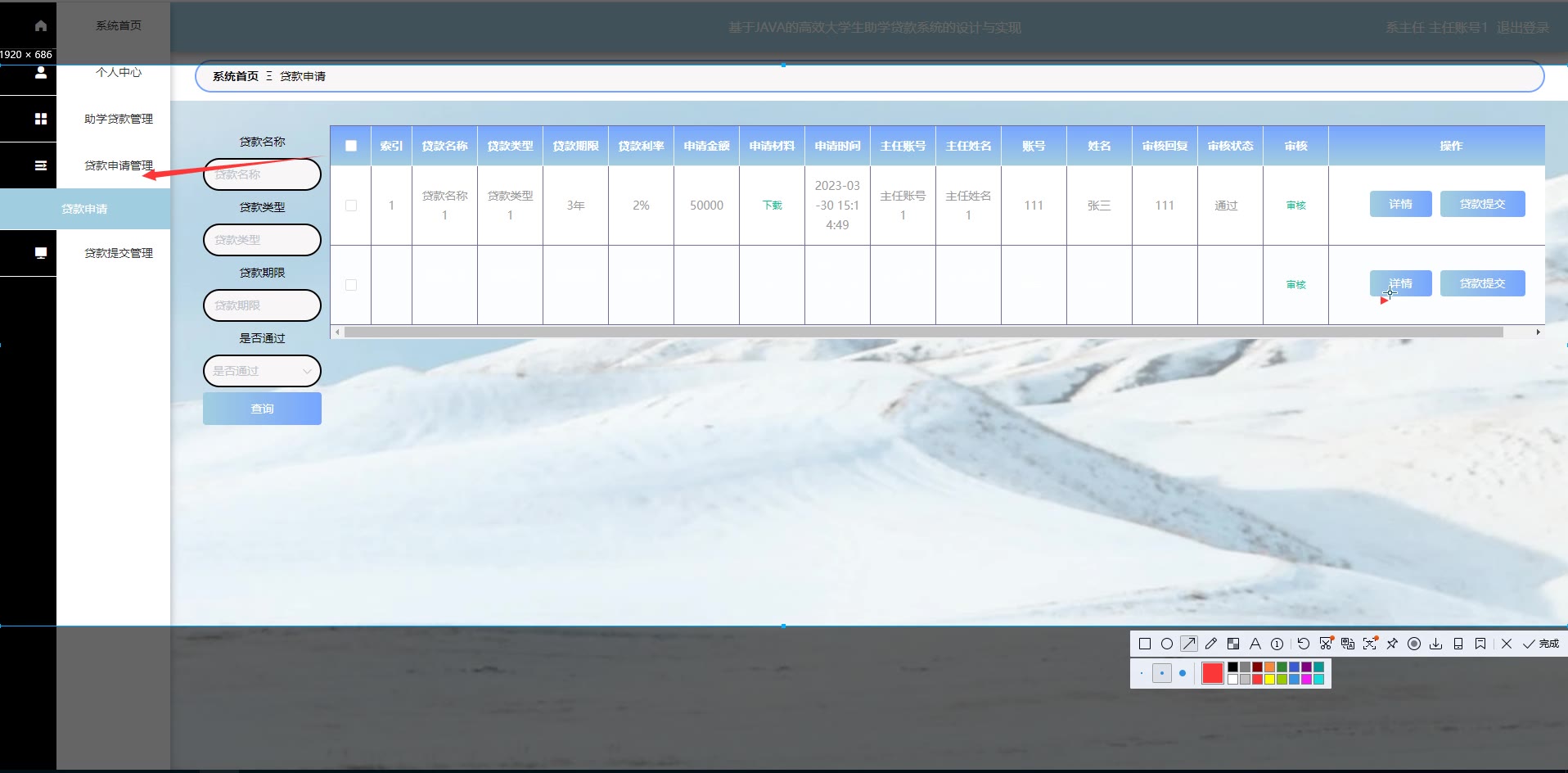1568x773 pixels.
Task: Focus the 贷款期限 search input
Action: pyautogui.click(x=262, y=305)
